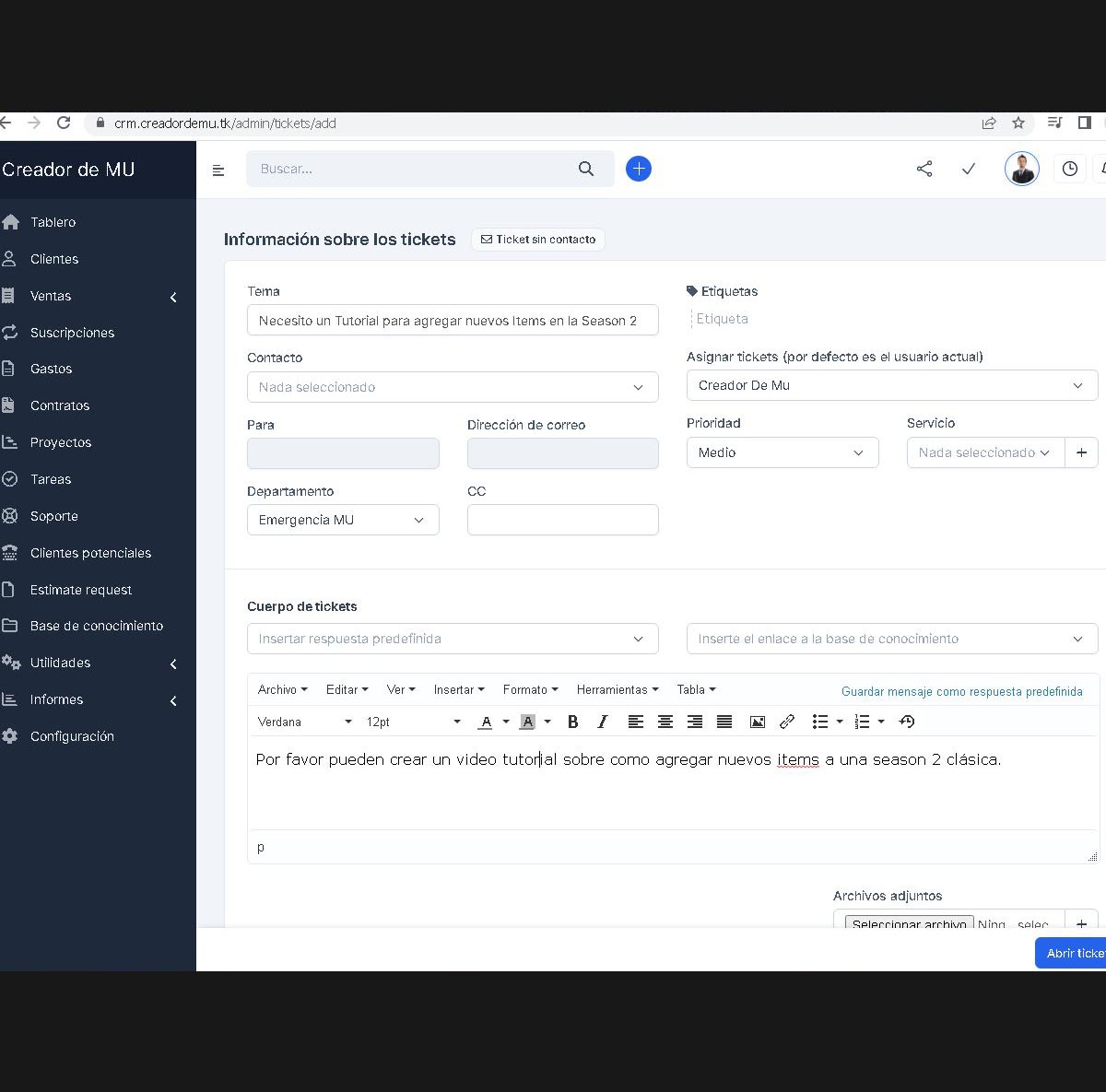
Task: Bookmark this page with the star icon
Action: (1018, 123)
